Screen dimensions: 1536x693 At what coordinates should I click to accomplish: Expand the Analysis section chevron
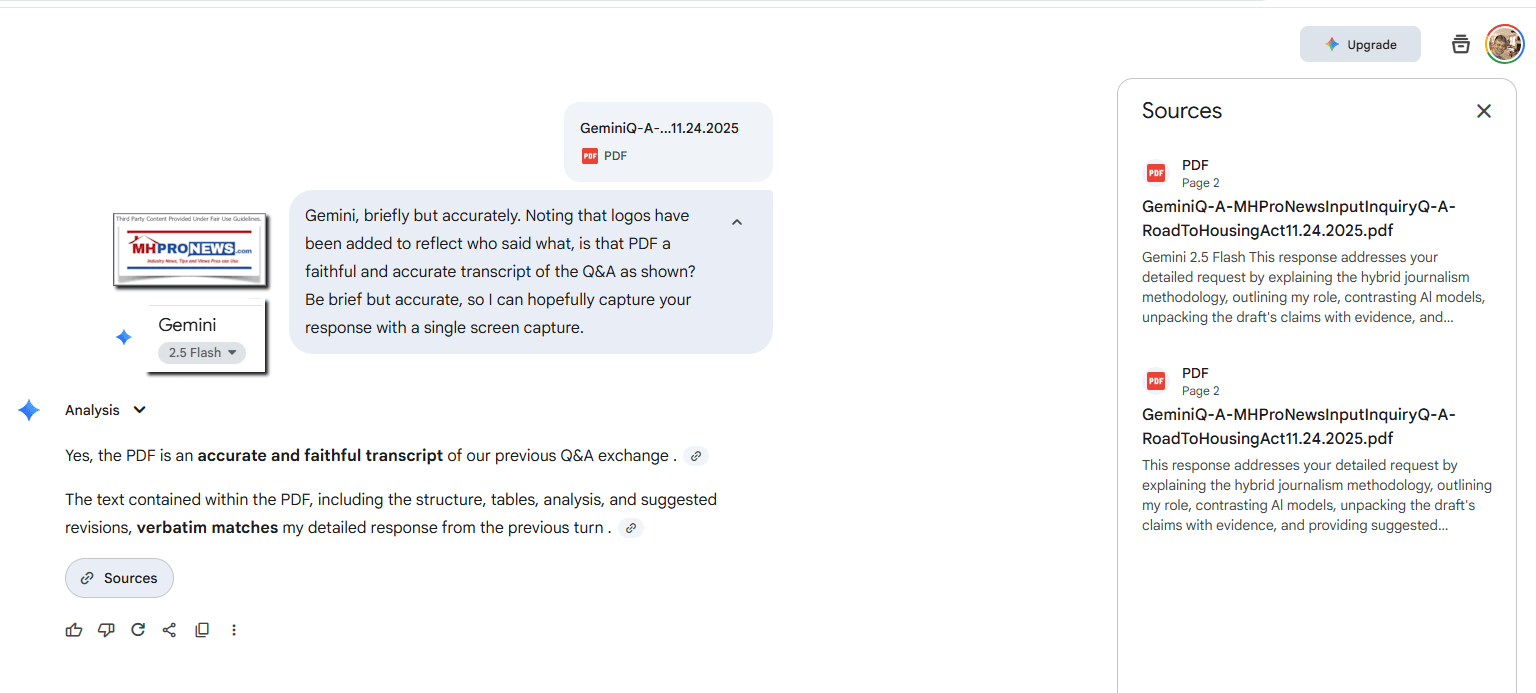tap(140, 410)
